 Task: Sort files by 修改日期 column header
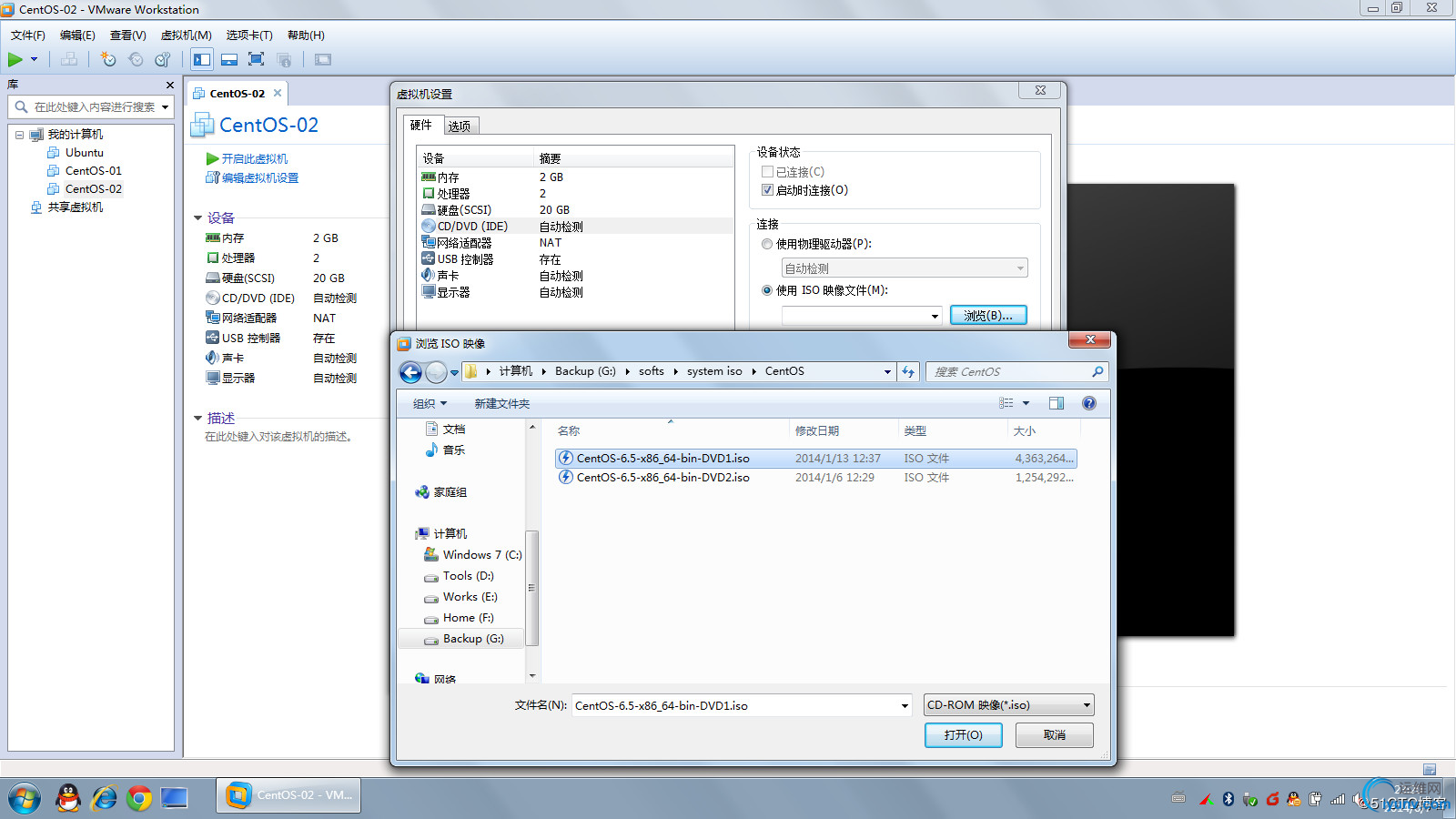point(844,431)
